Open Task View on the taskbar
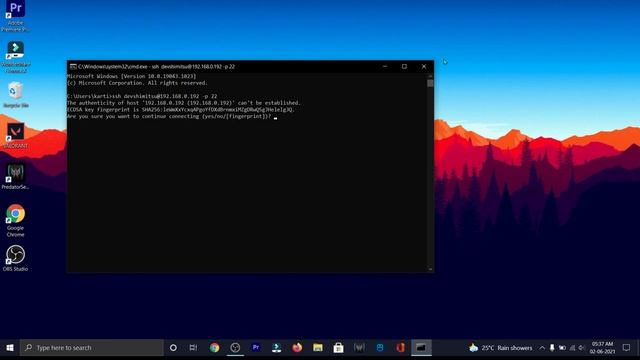Image resolution: width=640 pixels, height=360 pixels. click(193, 348)
